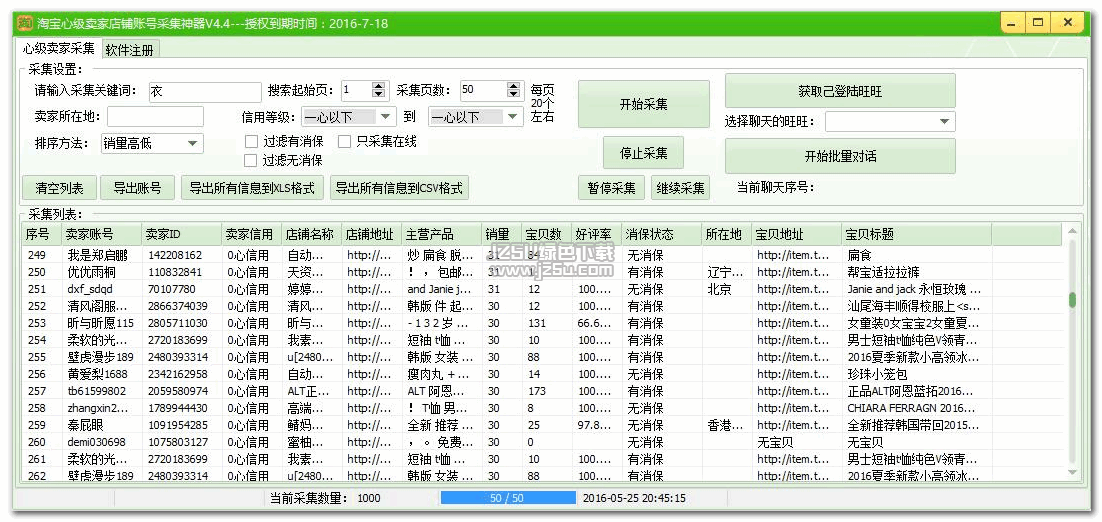Click scroll down arrow of list
This screenshot has height=522, width=1102.
click(1072, 474)
